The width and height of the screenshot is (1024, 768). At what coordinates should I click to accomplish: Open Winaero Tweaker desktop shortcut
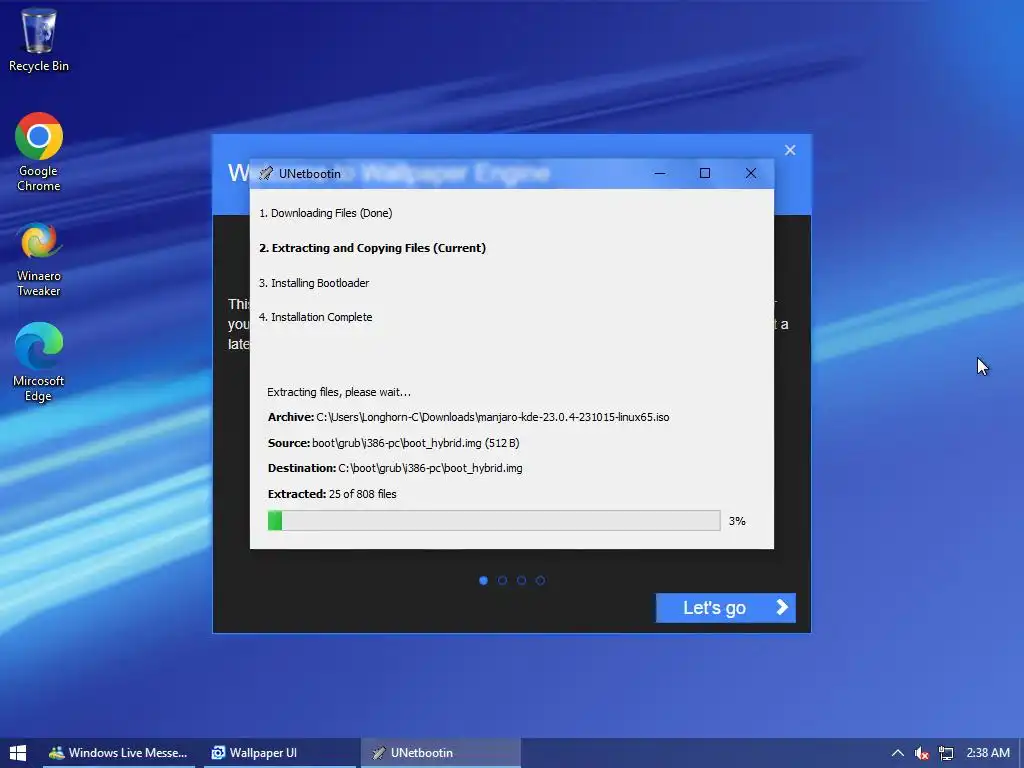pyautogui.click(x=39, y=259)
